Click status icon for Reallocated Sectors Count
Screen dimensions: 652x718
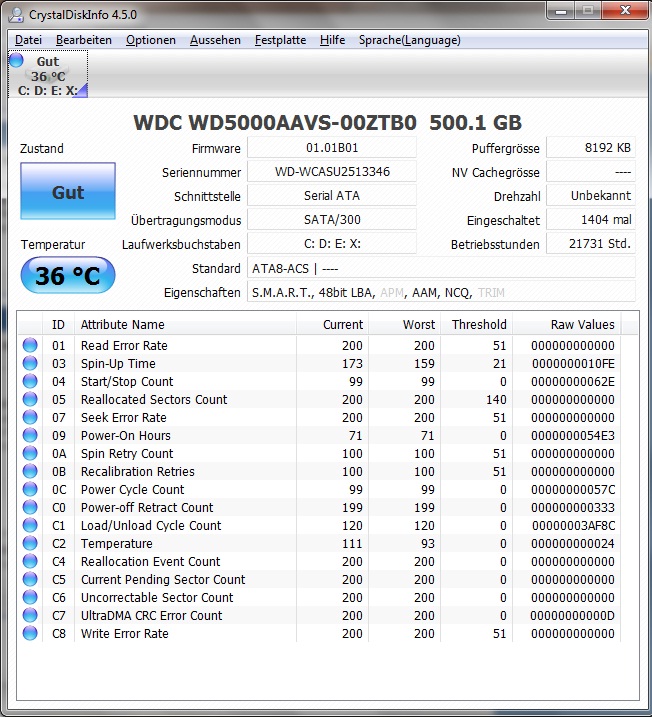[30, 399]
